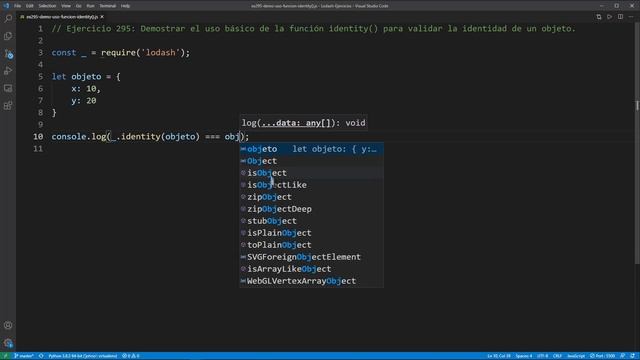Choose the 'SVGForeignObjectElement' suggestion

tap(311, 257)
